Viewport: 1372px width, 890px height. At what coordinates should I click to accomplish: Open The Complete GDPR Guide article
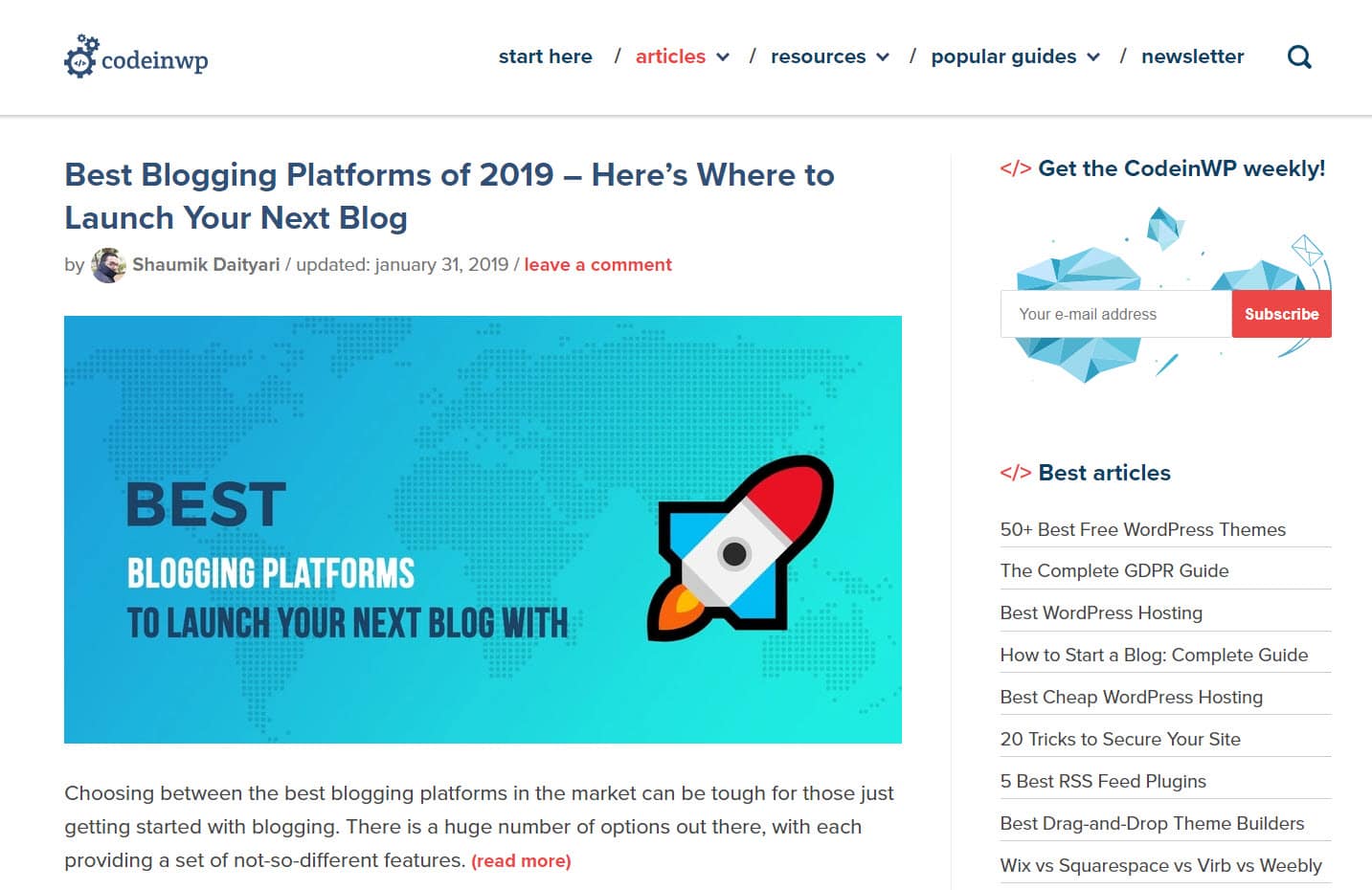click(1113, 570)
